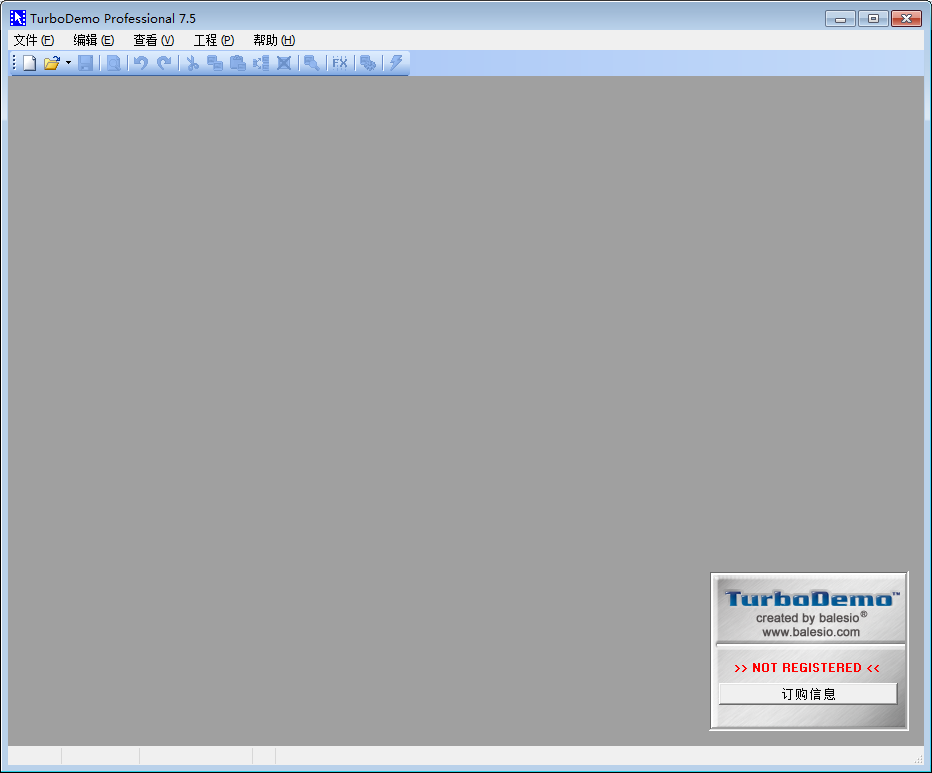Click the Delete slide X icon
Image resolution: width=932 pixels, height=773 pixels.
pos(284,63)
